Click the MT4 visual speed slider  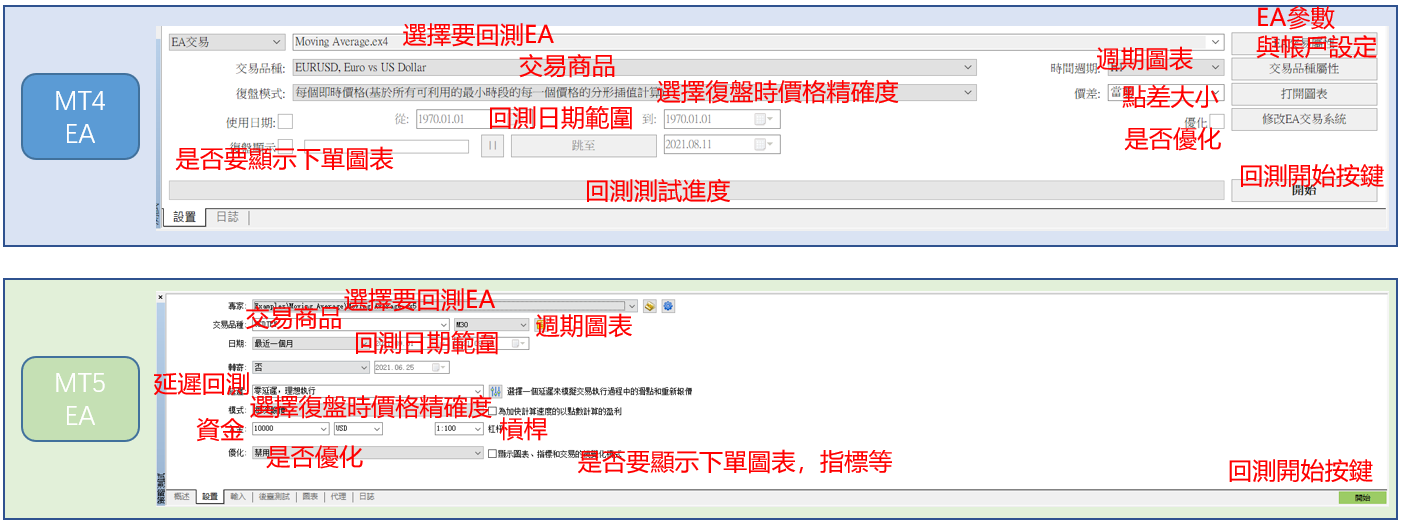tap(387, 147)
